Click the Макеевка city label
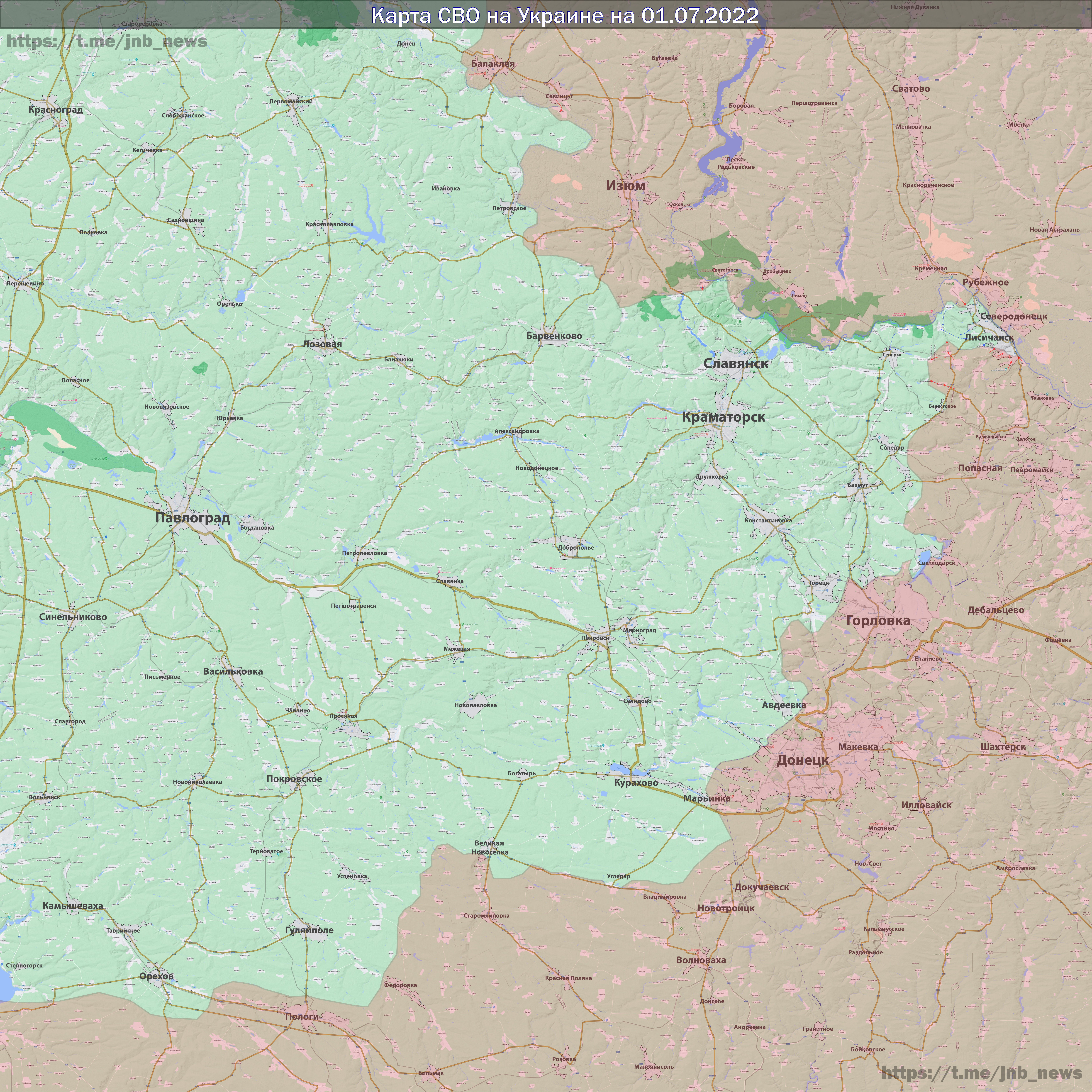Image resolution: width=1092 pixels, height=1092 pixels. (x=858, y=747)
